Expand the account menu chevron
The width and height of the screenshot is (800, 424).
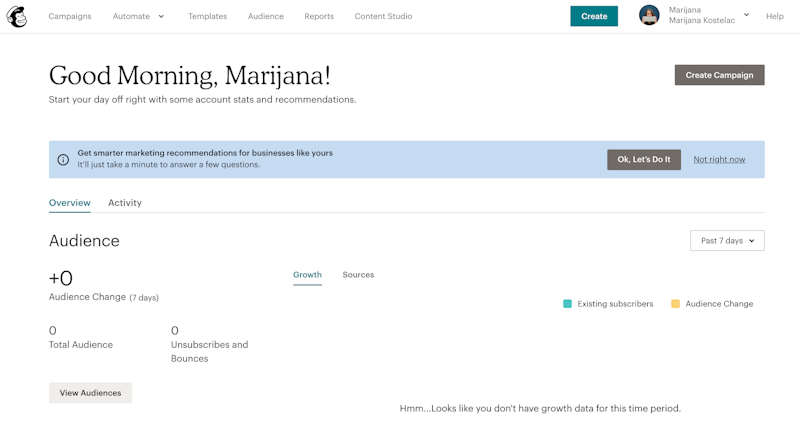pos(746,15)
